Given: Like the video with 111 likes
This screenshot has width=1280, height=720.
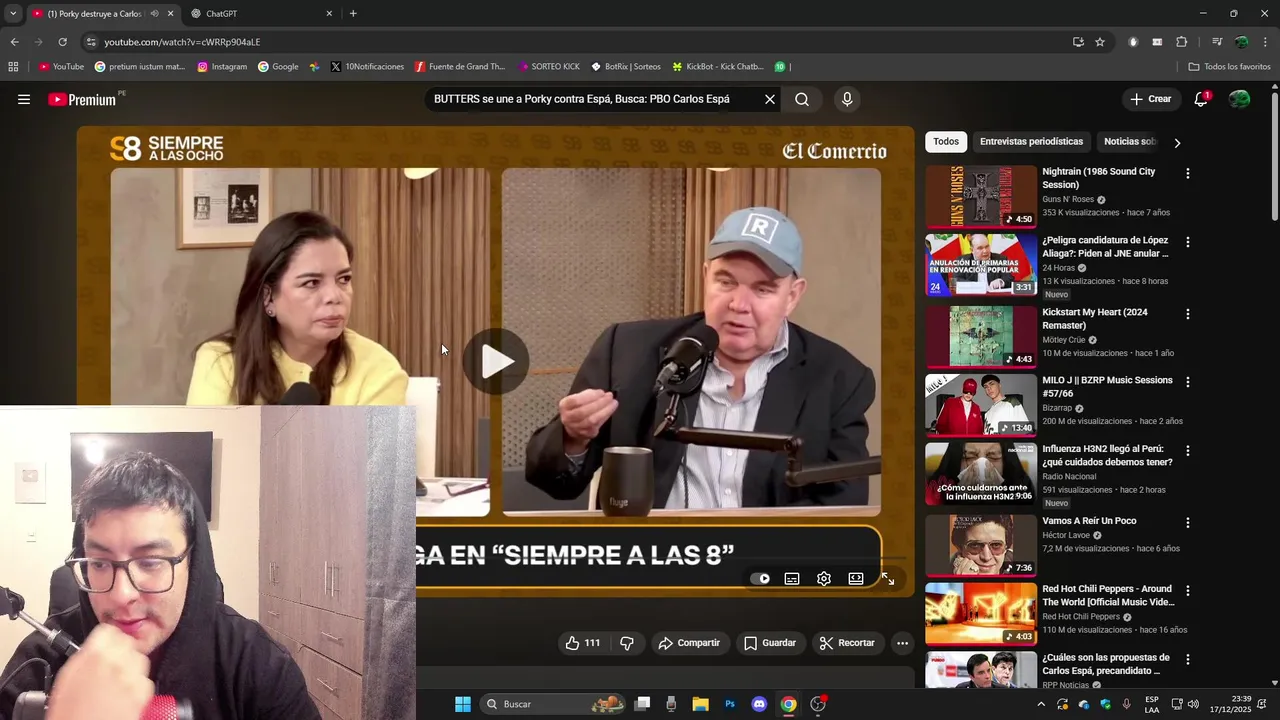Looking at the screenshot, I should point(582,643).
